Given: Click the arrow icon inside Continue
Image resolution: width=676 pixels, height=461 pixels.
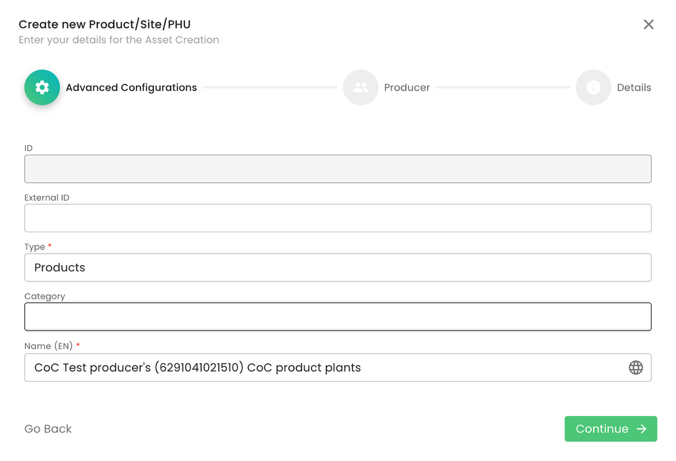Looking at the screenshot, I should tap(642, 429).
